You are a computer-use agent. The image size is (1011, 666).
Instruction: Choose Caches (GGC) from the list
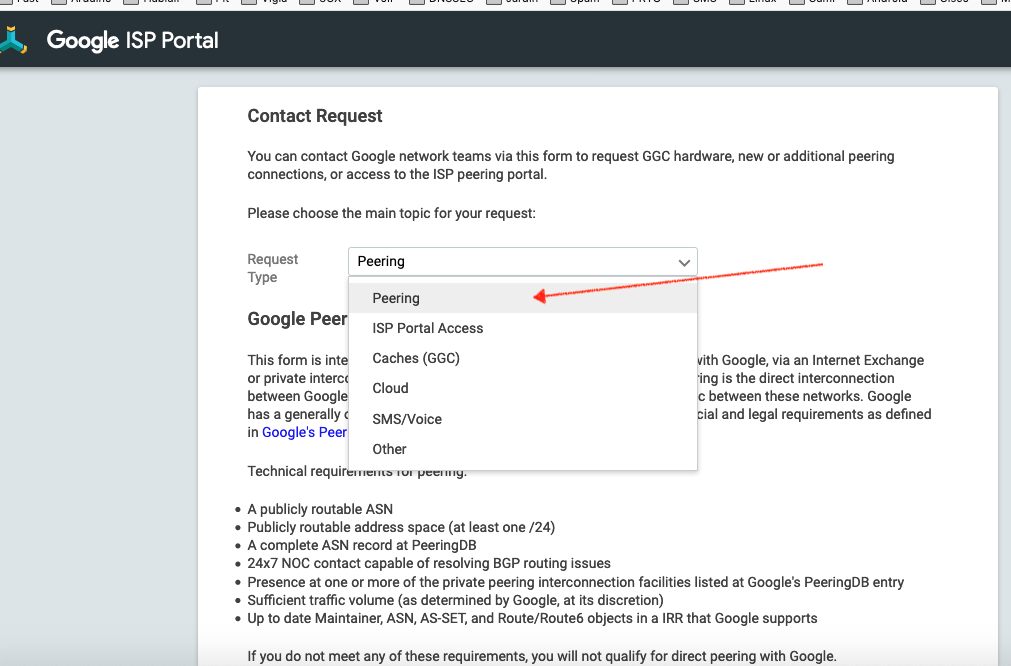(522, 358)
